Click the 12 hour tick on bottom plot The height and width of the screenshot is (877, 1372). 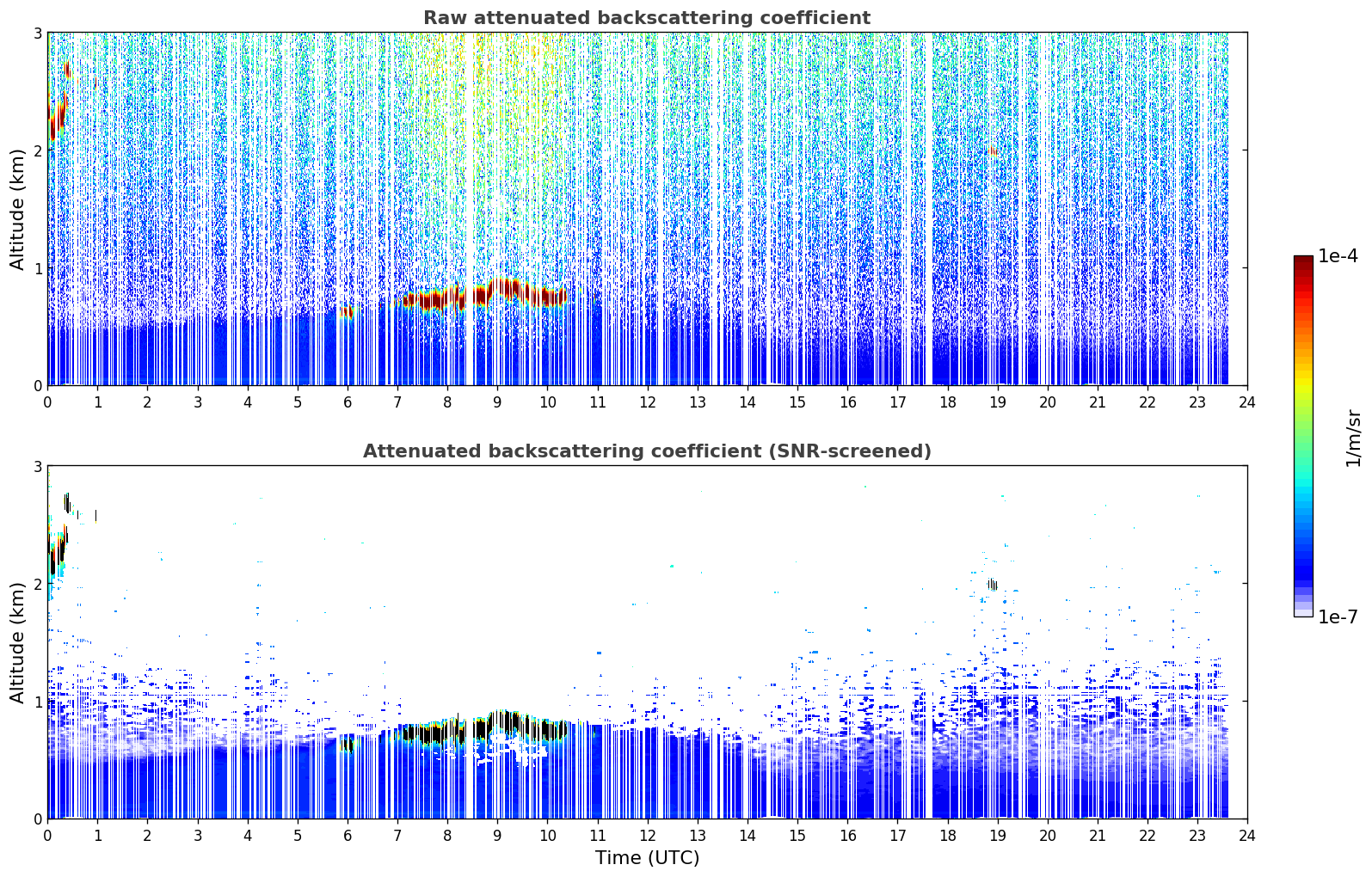pyautogui.click(x=647, y=835)
